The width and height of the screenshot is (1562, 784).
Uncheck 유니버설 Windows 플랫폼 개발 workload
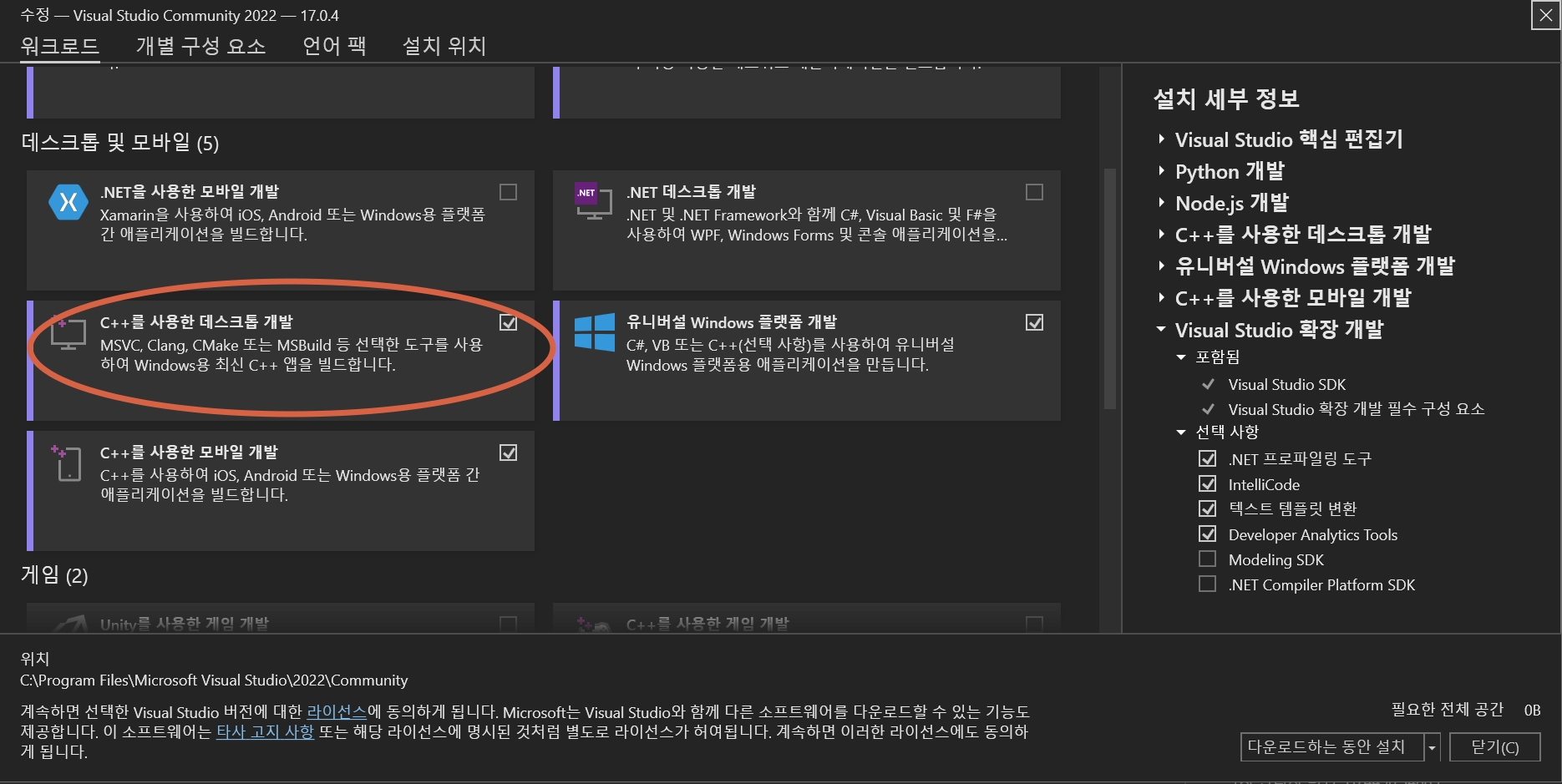coord(1034,322)
